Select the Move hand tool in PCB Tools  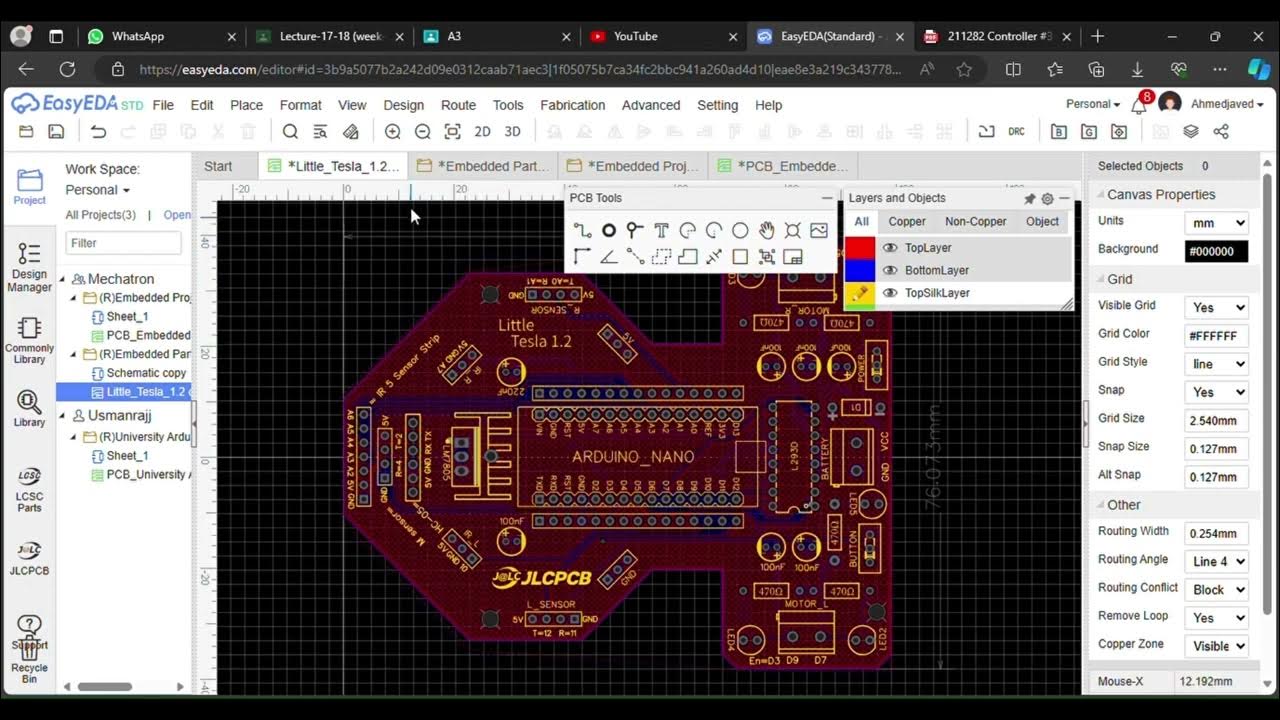coord(766,230)
